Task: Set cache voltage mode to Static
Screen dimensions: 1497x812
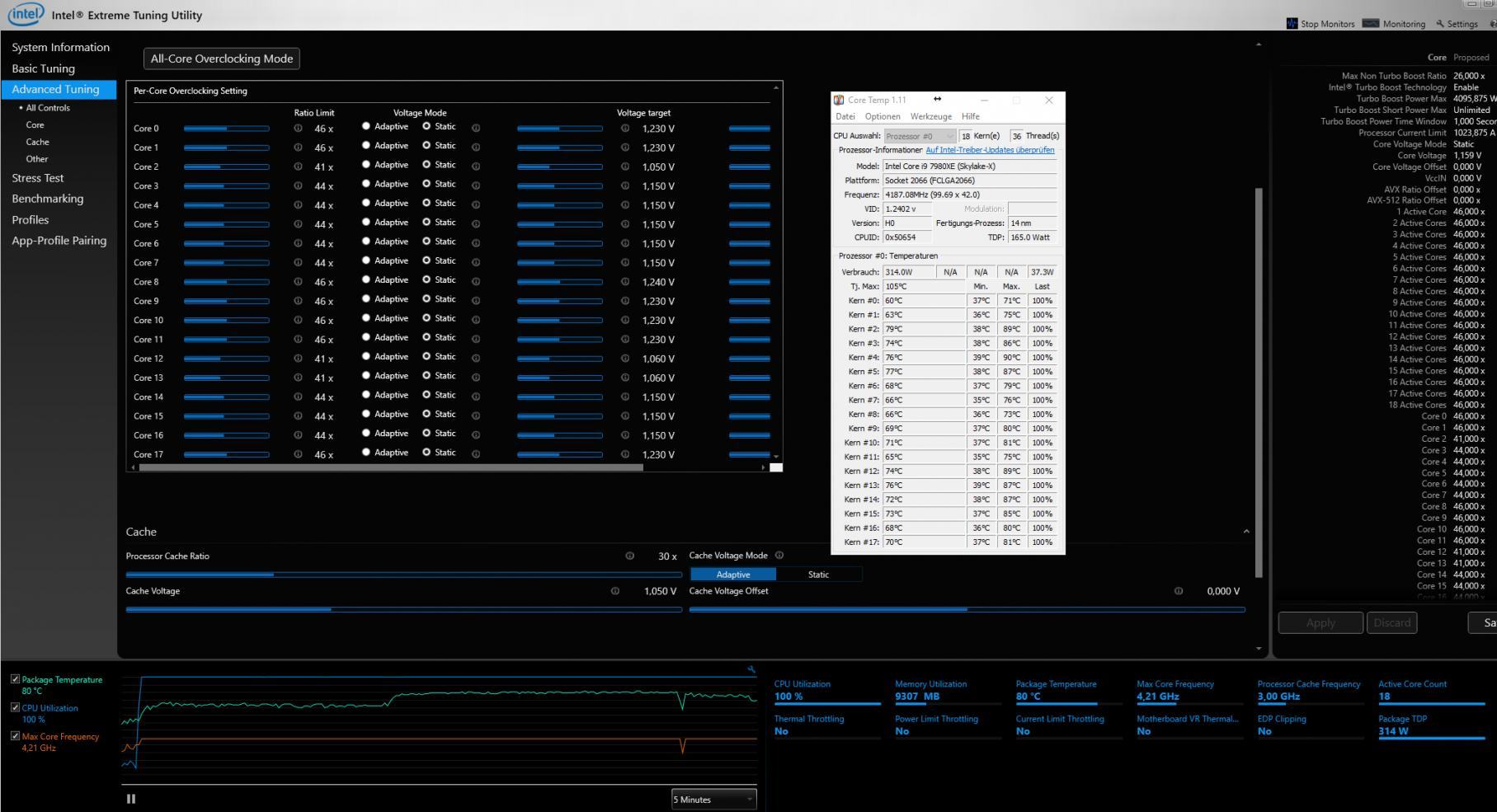Action: point(819,575)
